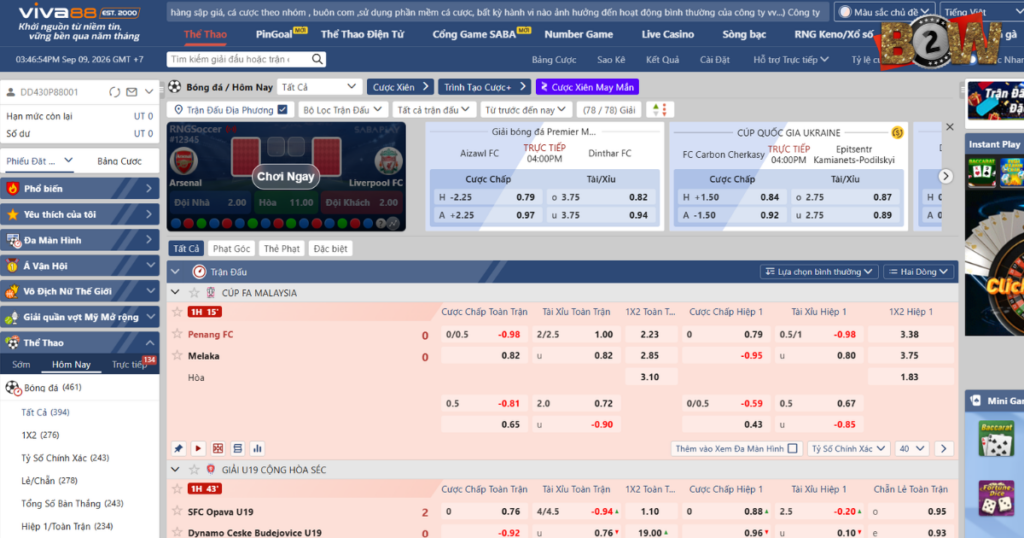Click the Cược Xiên button
Viewport: 1024px width, 538px height.
pos(400,87)
